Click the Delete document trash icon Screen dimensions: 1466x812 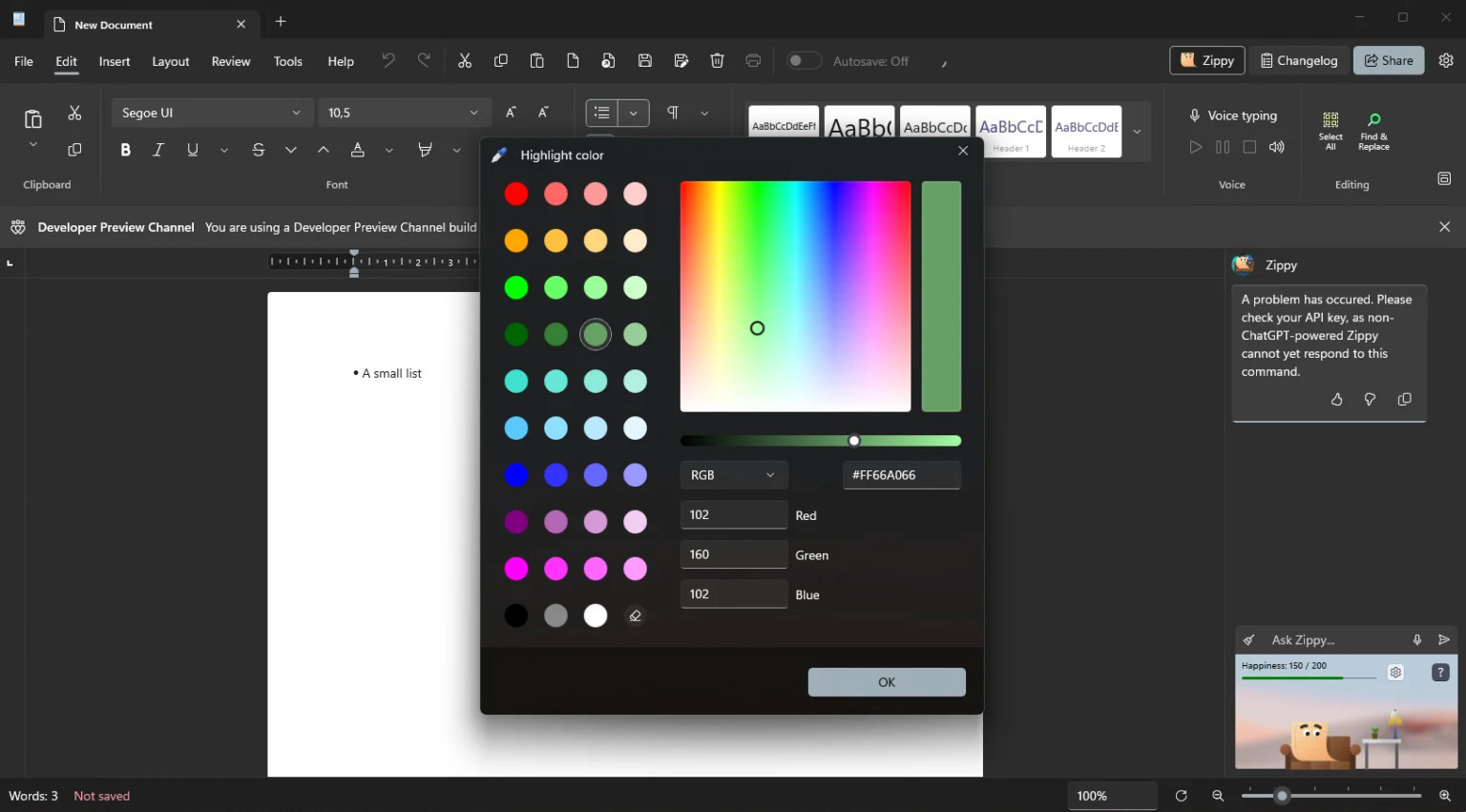(717, 60)
